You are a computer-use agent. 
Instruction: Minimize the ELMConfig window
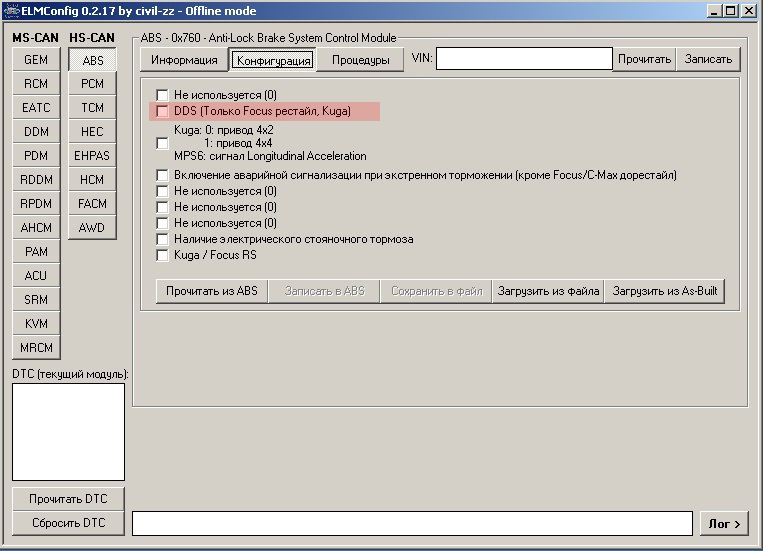click(714, 11)
